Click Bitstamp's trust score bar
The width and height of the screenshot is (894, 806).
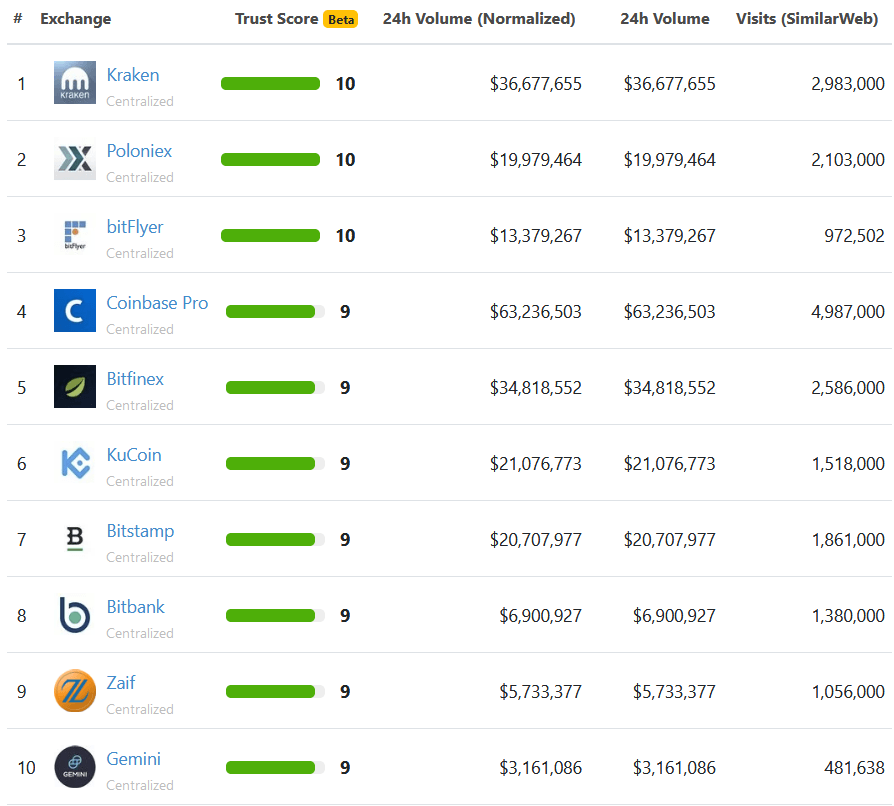click(275, 539)
